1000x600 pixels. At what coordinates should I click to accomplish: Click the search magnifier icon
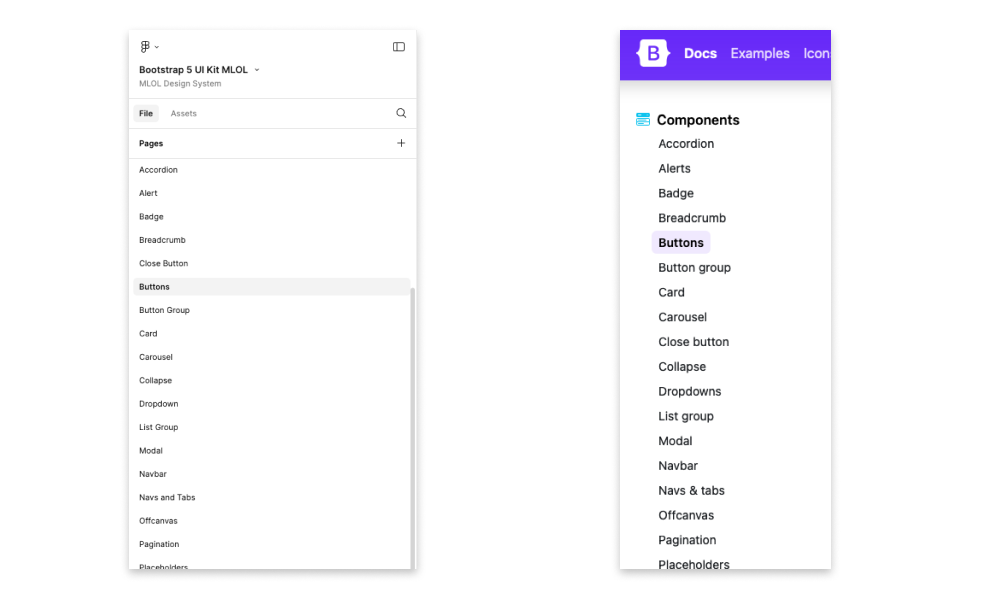(401, 114)
